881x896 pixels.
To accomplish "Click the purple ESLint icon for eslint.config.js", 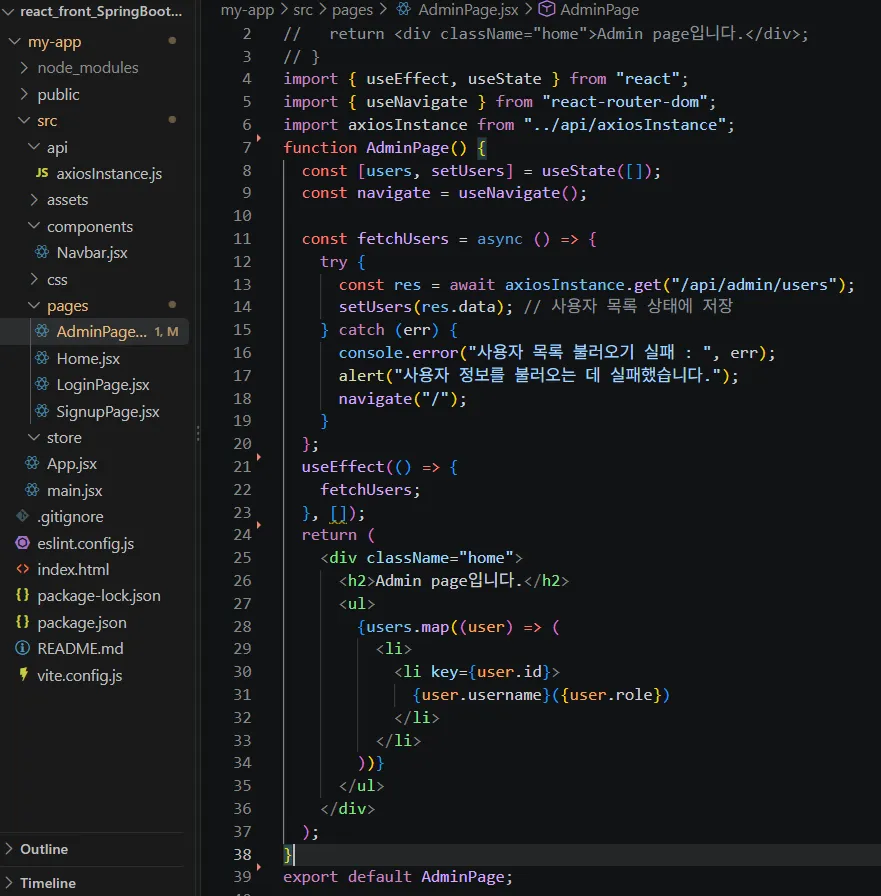I will click(x=22, y=543).
